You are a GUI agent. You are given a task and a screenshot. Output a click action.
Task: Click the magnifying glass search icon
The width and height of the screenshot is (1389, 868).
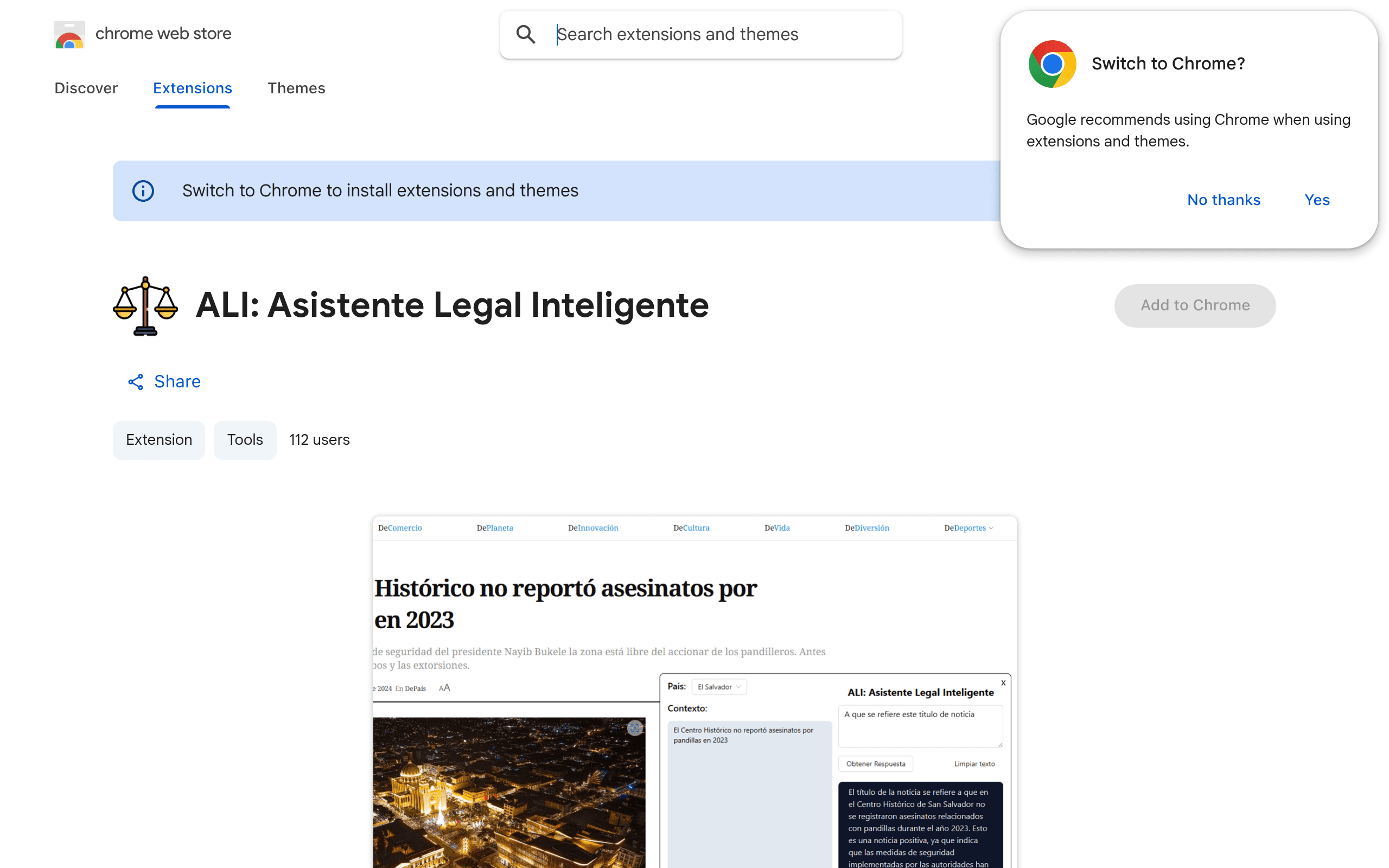pyautogui.click(x=526, y=34)
